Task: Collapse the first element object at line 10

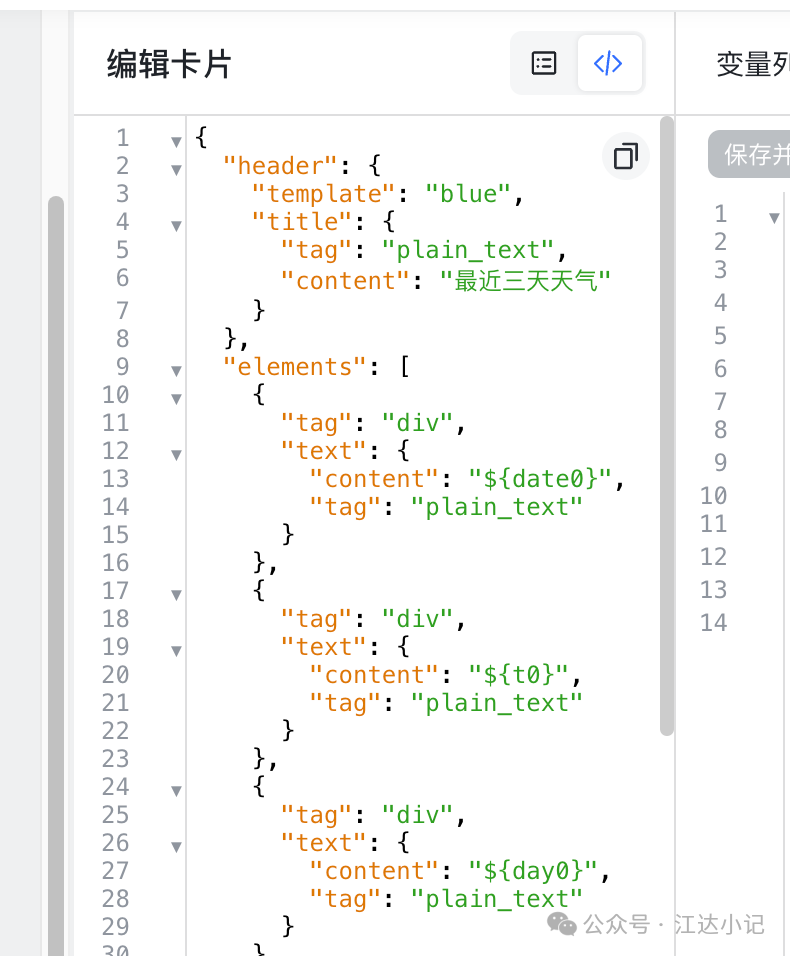Action: pyautogui.click(x=176, y=399)
